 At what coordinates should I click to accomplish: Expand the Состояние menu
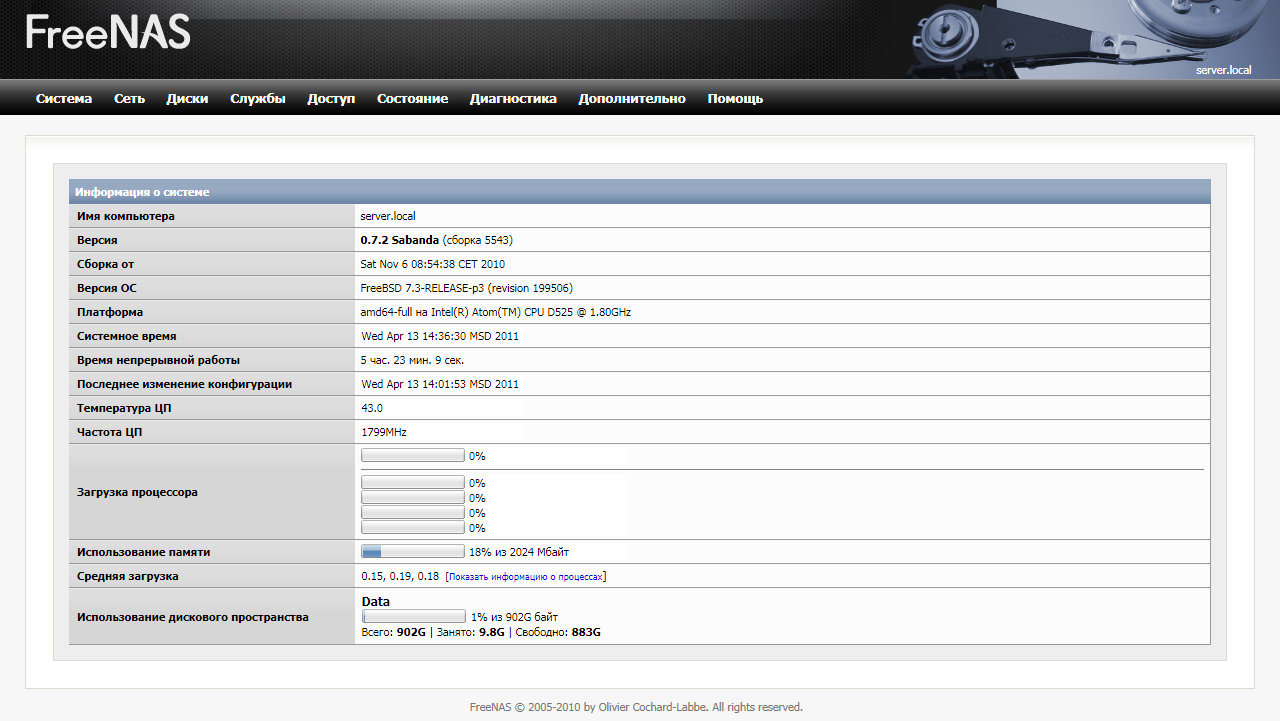click(x=412, y=98)
